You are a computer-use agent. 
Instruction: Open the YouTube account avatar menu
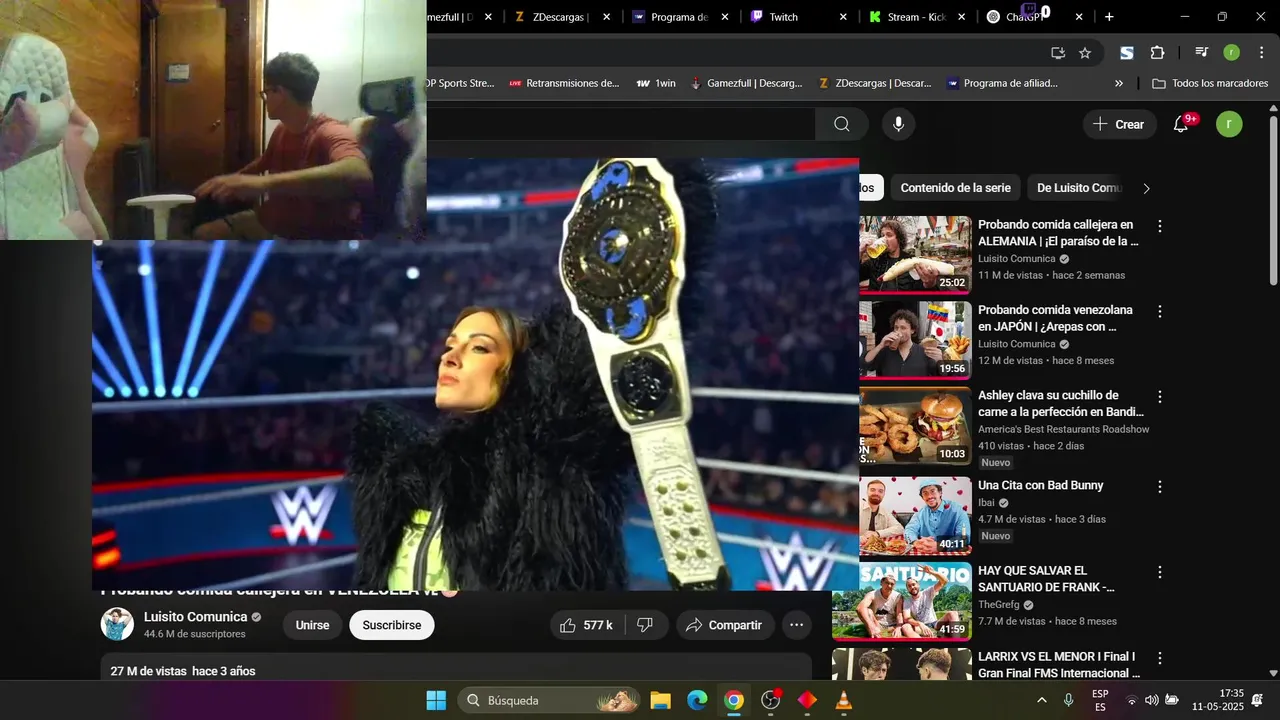pos(1229,124)
